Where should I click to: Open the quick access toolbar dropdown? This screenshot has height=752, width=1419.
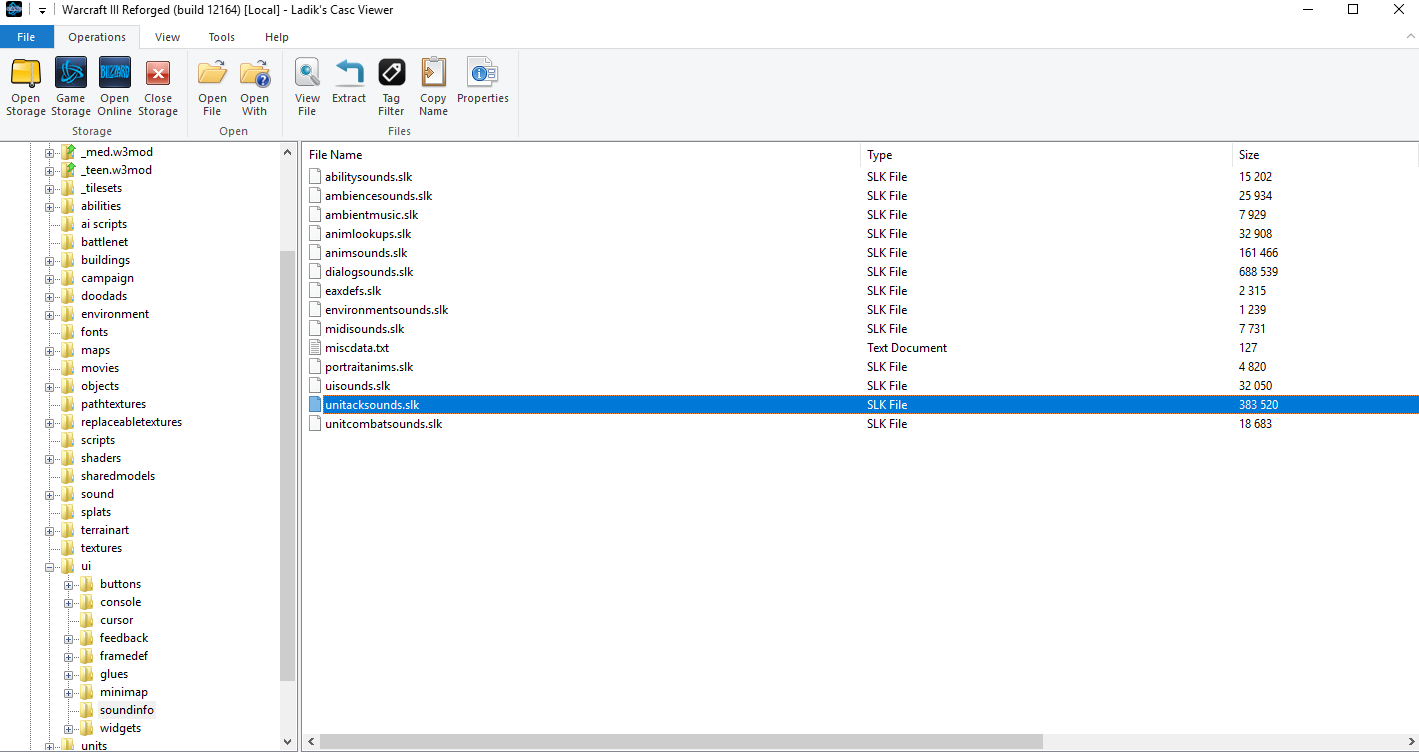pos(43,11)
